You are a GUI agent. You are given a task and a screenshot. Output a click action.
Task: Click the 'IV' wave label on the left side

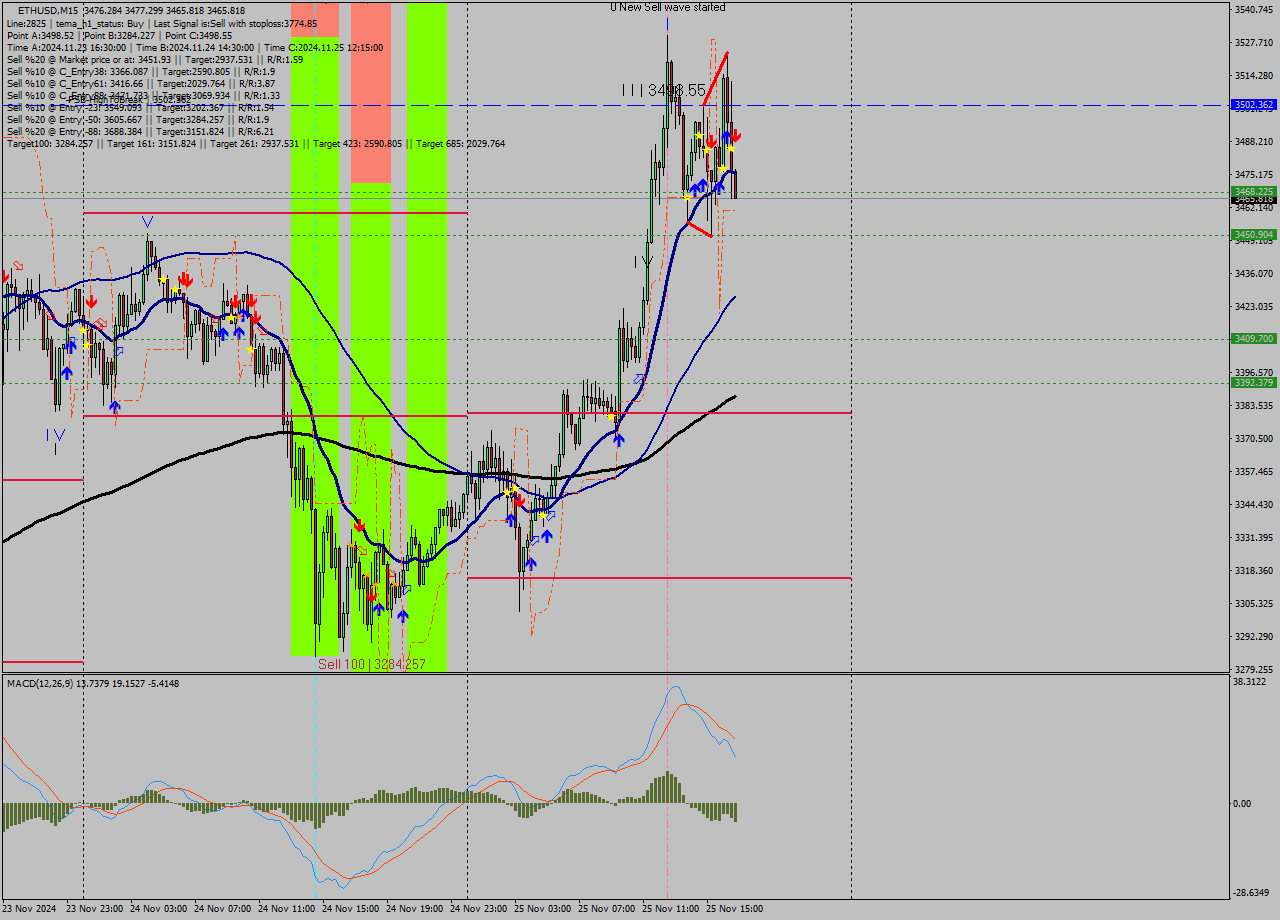55,433
